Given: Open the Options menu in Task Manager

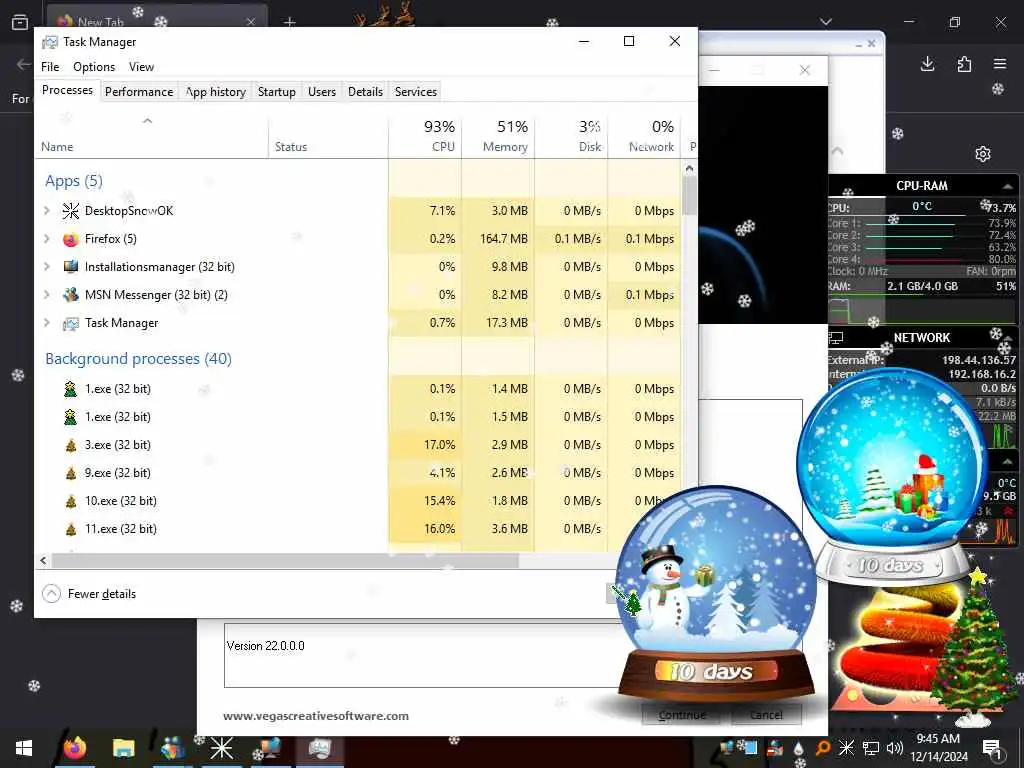Looking at the screenshot, I should 94,67.
